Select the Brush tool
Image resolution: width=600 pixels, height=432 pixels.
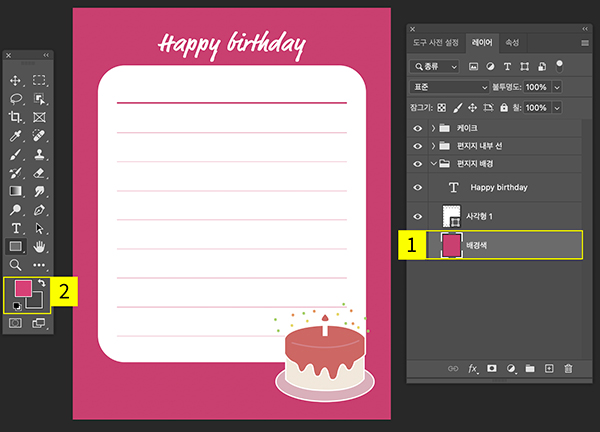15,154
